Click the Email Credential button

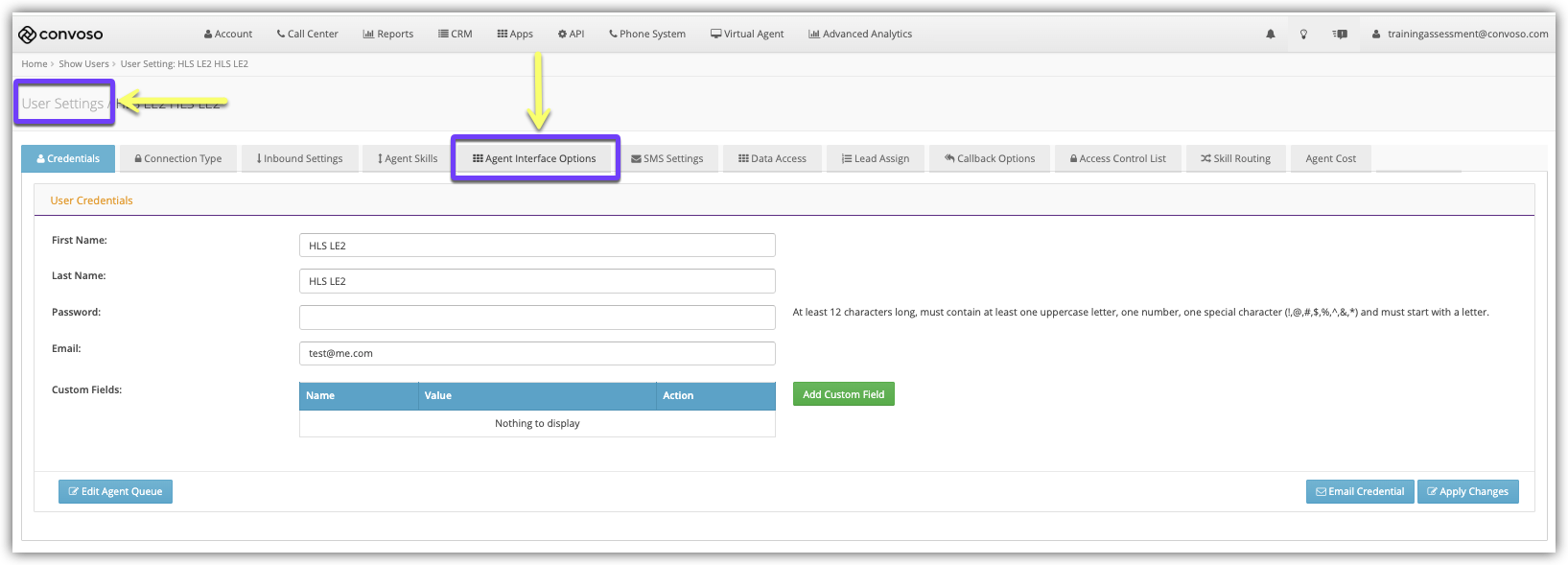[1359, 492]
